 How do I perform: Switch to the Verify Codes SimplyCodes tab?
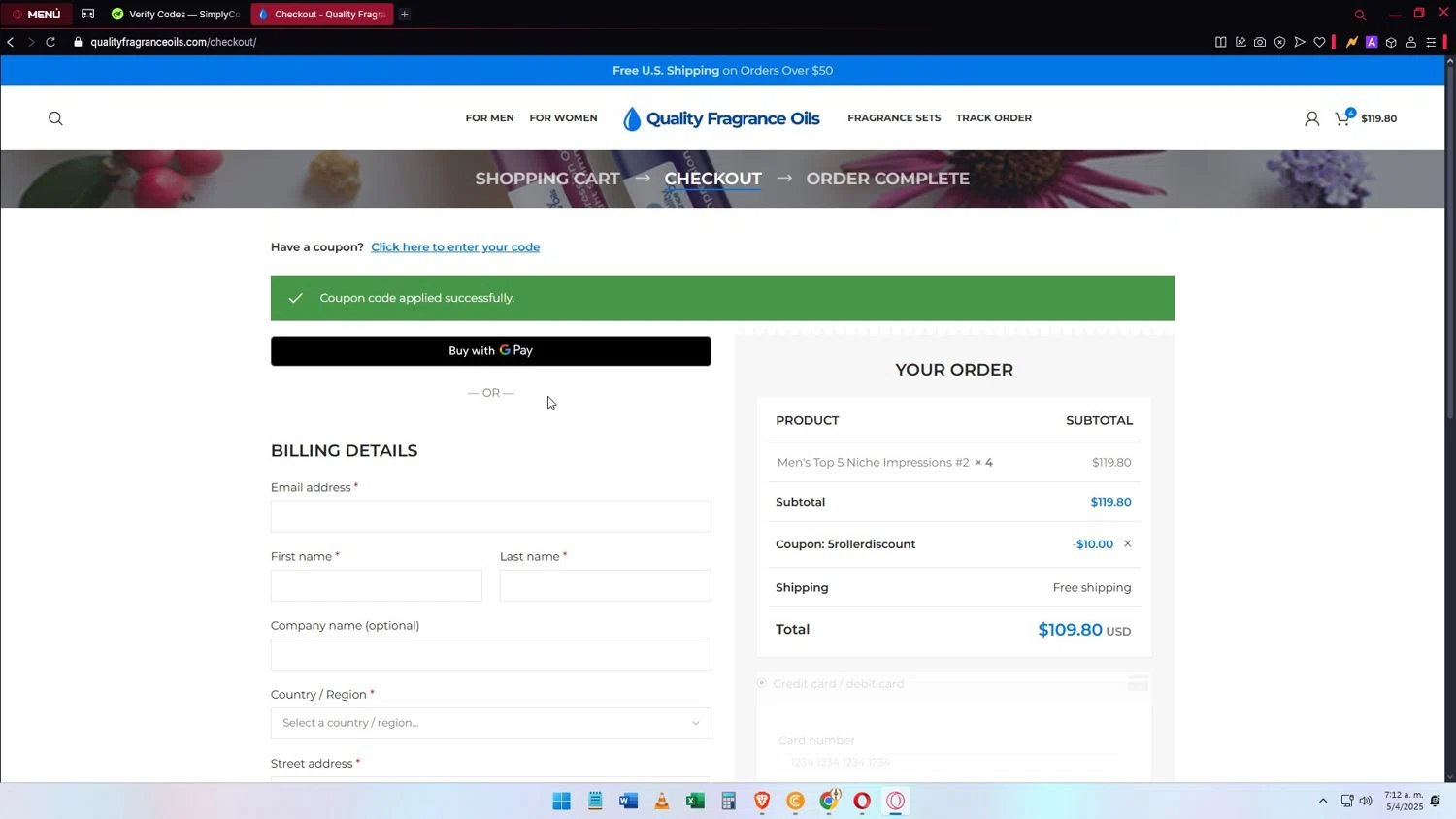click(175, 14)
